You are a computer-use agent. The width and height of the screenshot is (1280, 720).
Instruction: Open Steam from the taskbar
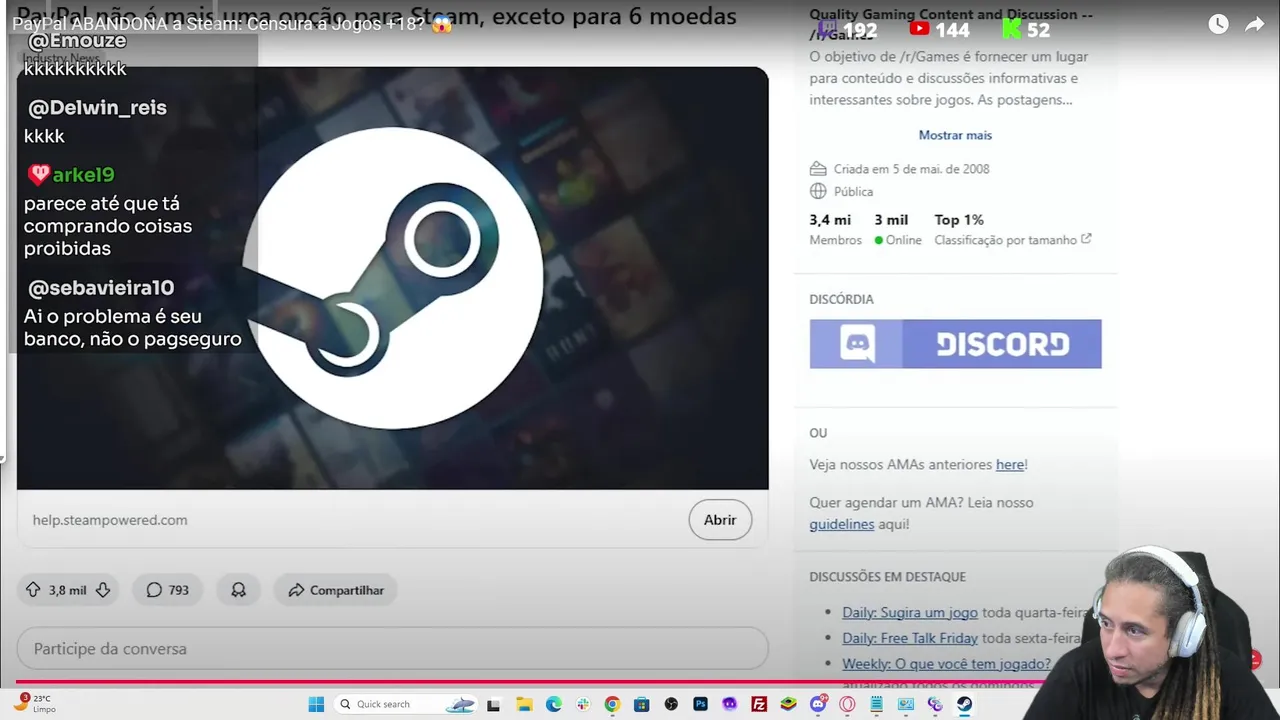pos(964,704)
